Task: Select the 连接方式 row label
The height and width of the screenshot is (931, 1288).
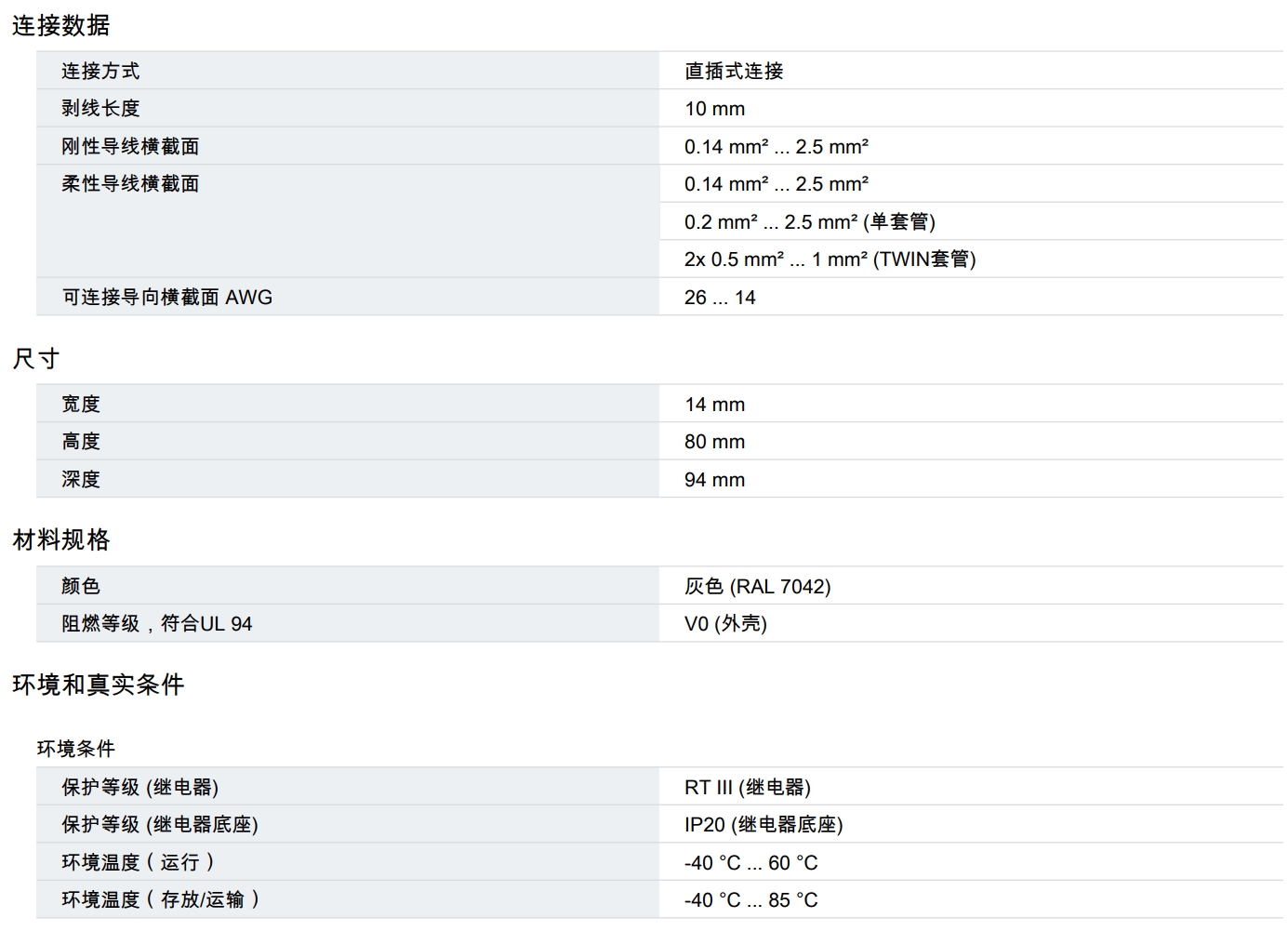Action: pyautogui.click(x=100, y=71)
